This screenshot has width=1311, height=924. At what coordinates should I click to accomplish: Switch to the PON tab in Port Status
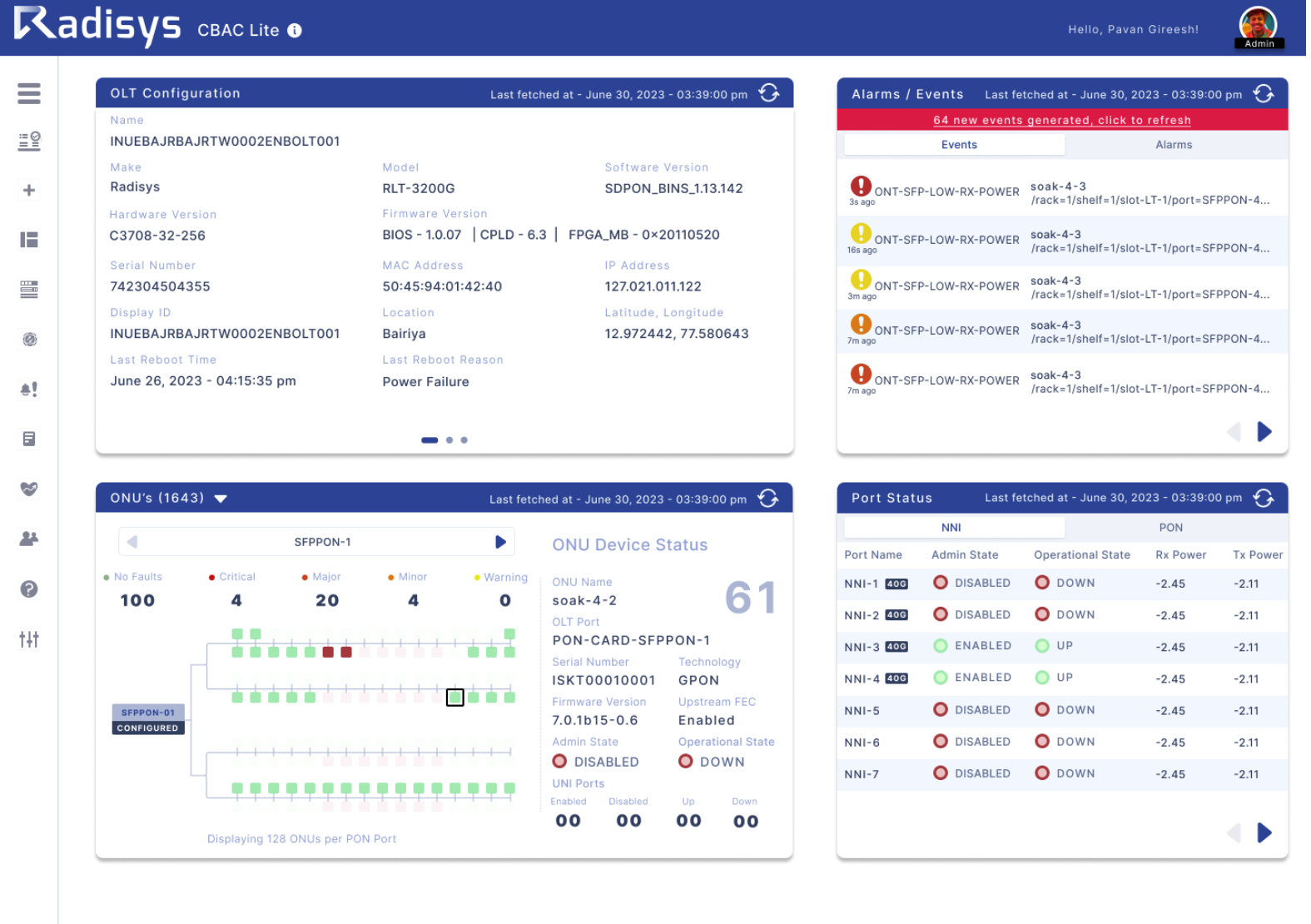[x=1171, y=528]
